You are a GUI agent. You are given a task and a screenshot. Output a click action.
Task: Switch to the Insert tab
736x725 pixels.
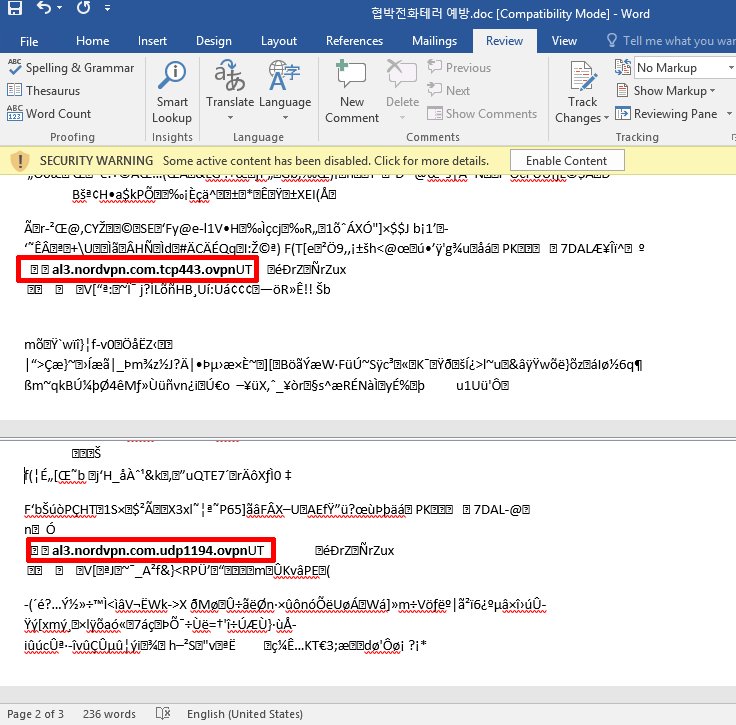pos(152,41)
